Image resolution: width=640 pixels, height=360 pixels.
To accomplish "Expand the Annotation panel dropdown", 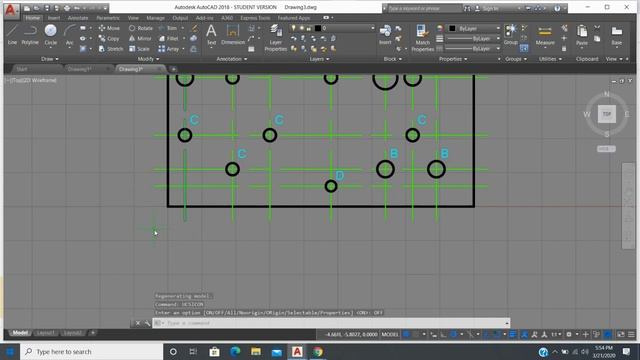I will click(x=231, y=59).
